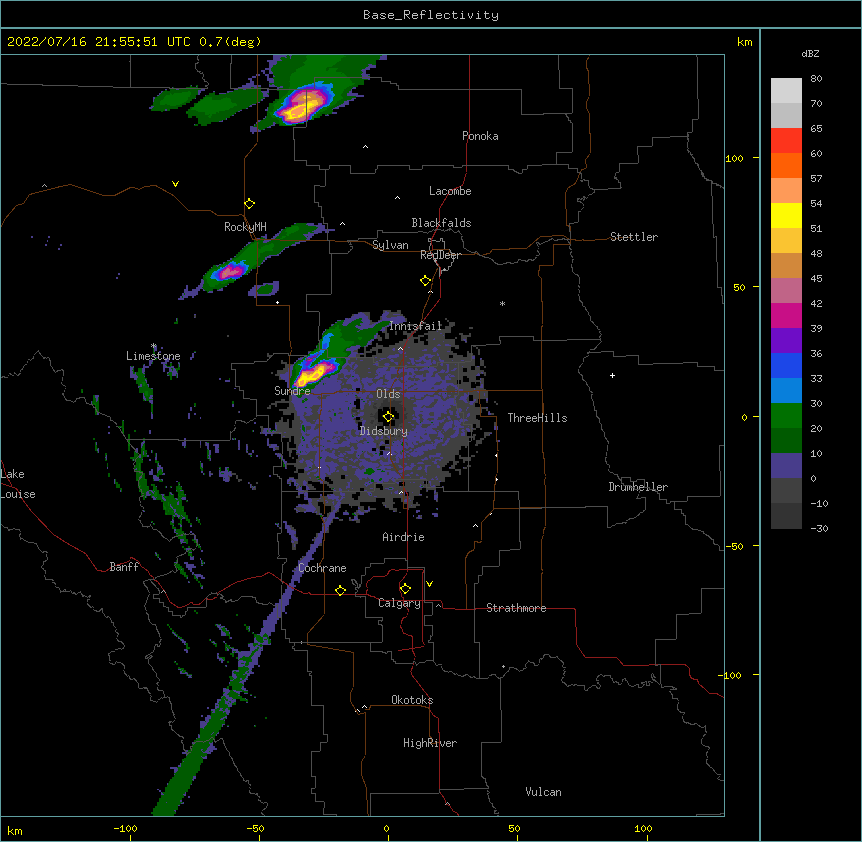Click the asterisk marker east of Innisfail
The width and height of the screenshot is (862, 842).
pos(502,303)
